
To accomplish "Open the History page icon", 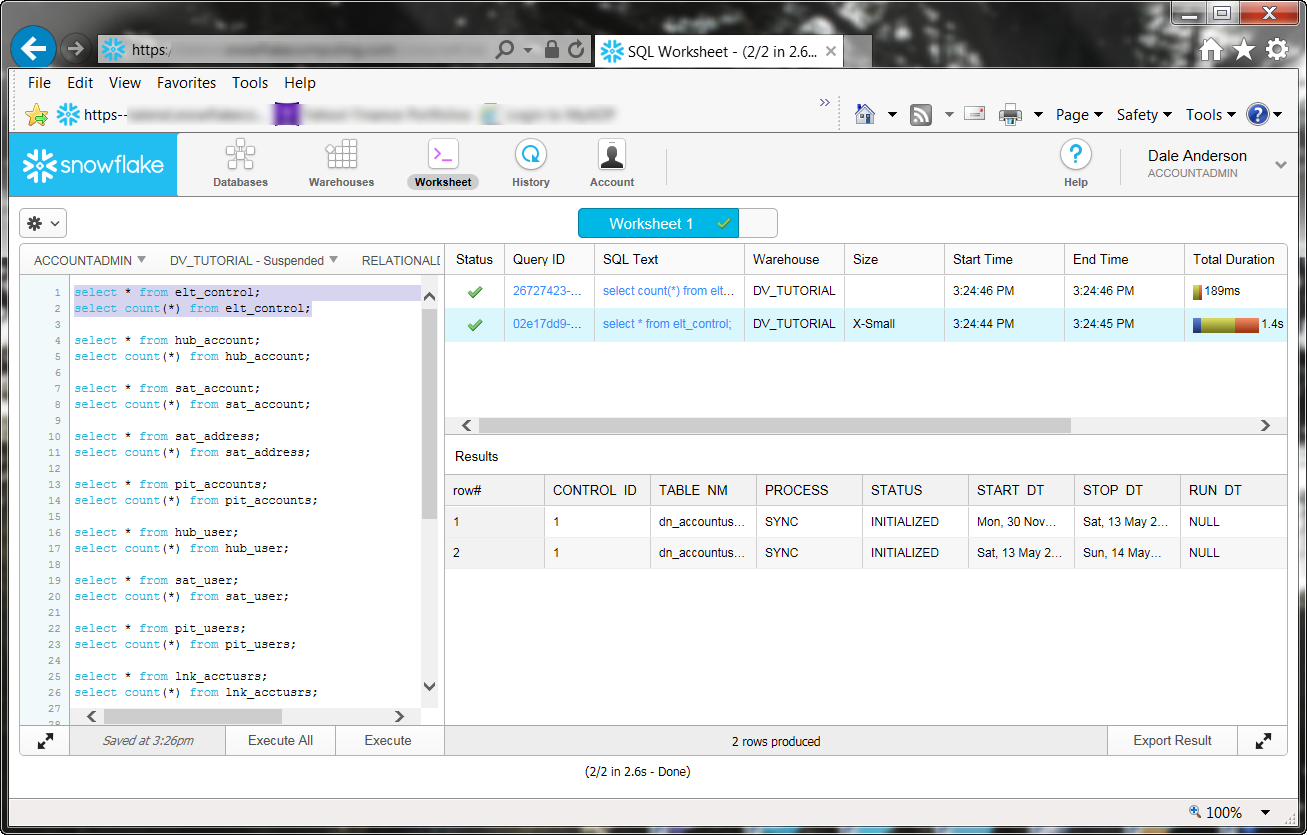I will point(530,156).
